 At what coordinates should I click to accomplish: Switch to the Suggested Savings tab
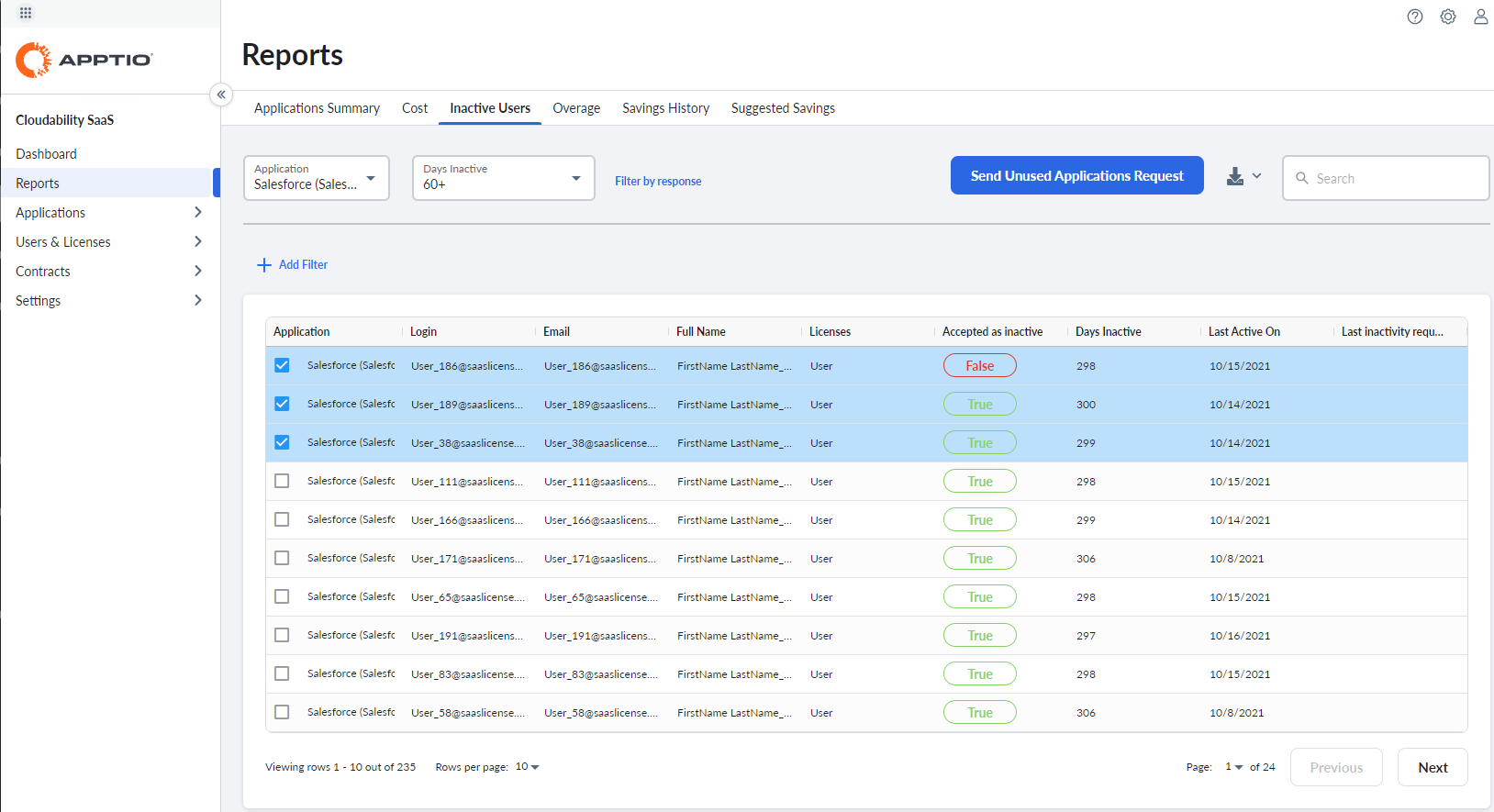783,108
